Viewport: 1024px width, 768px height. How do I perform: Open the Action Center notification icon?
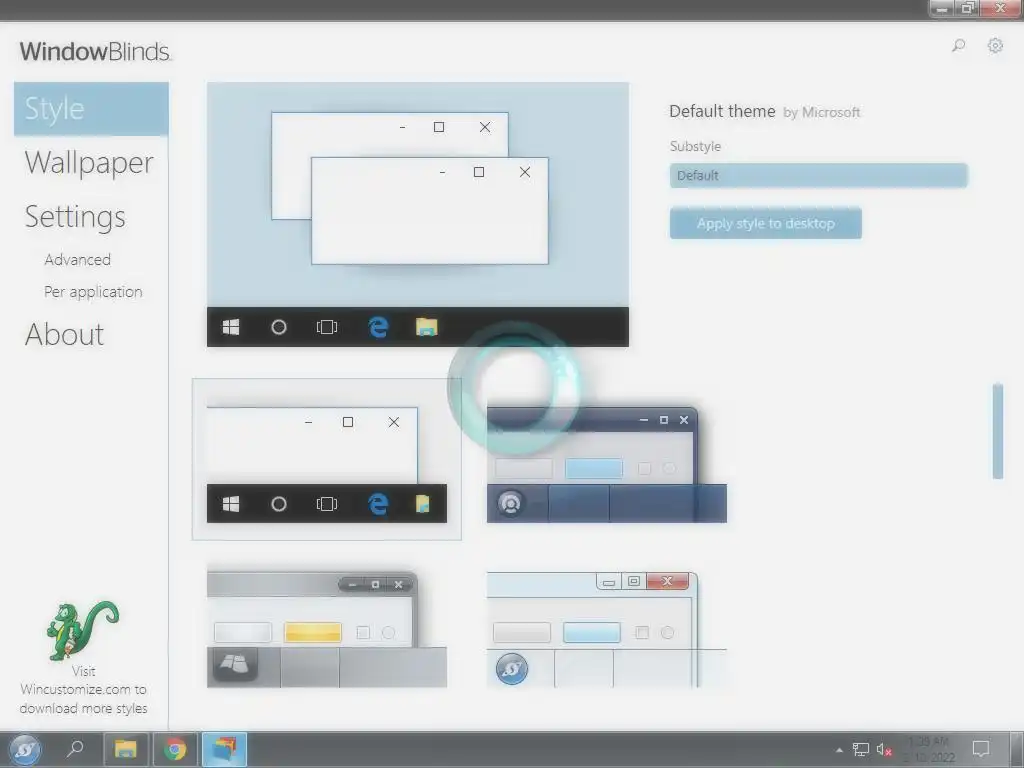(x=981, y=748)
